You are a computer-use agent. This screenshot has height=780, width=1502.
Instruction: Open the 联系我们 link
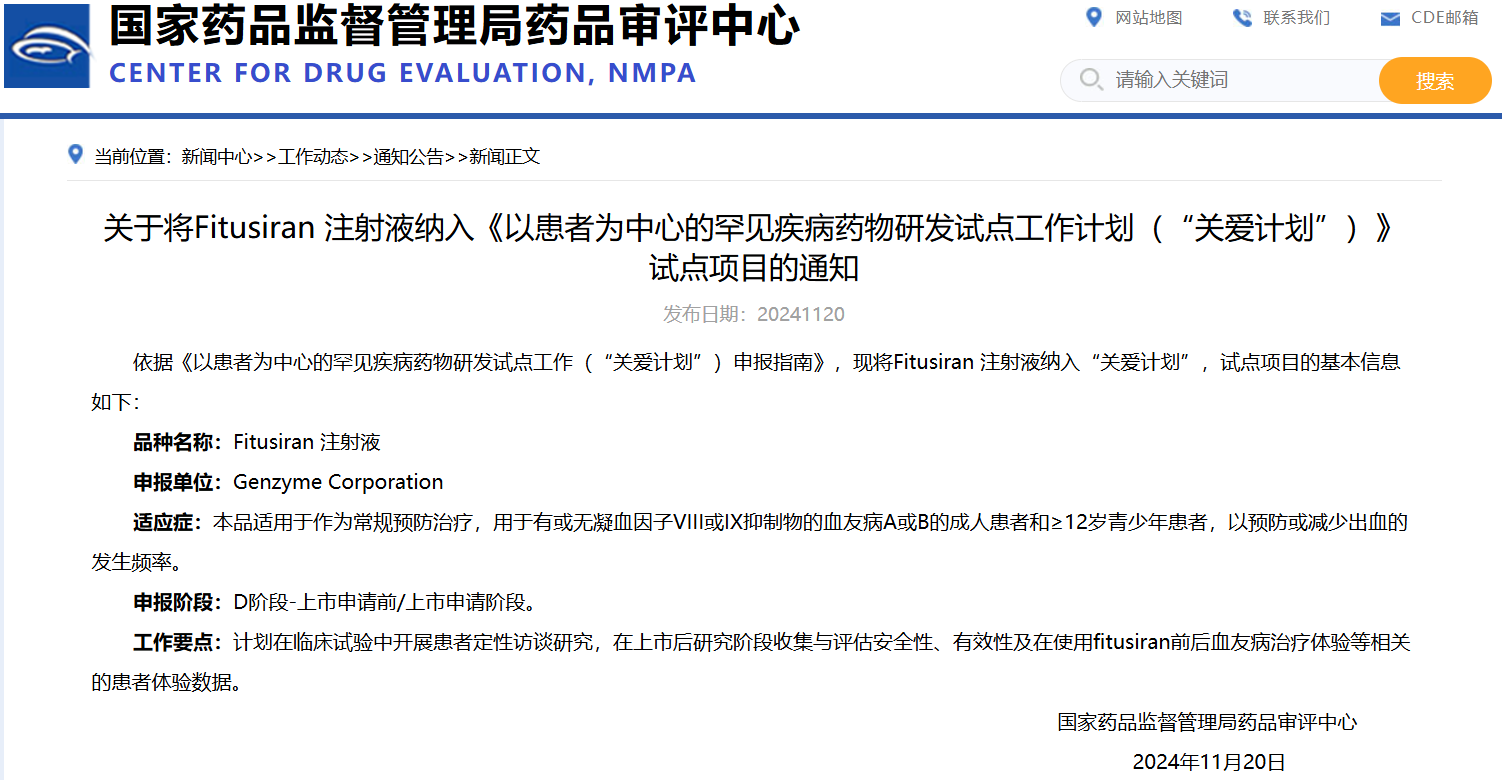(1297, 17)
